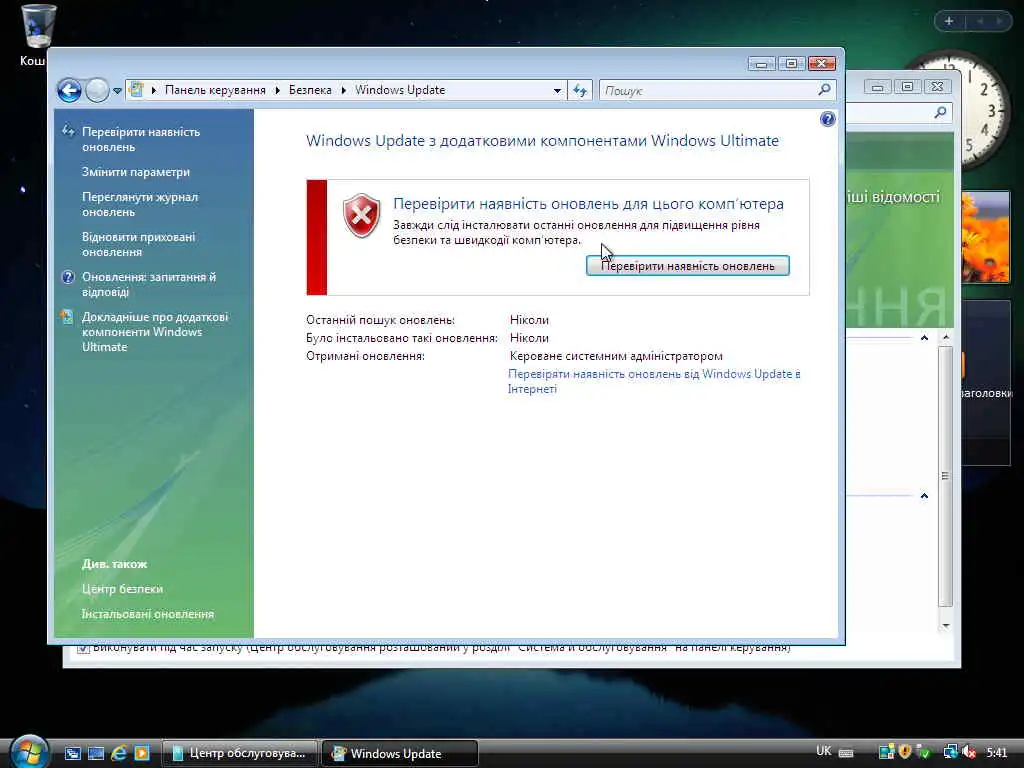
Task: Open Оновлення: запитання й відповіді link
Action: 148,284
